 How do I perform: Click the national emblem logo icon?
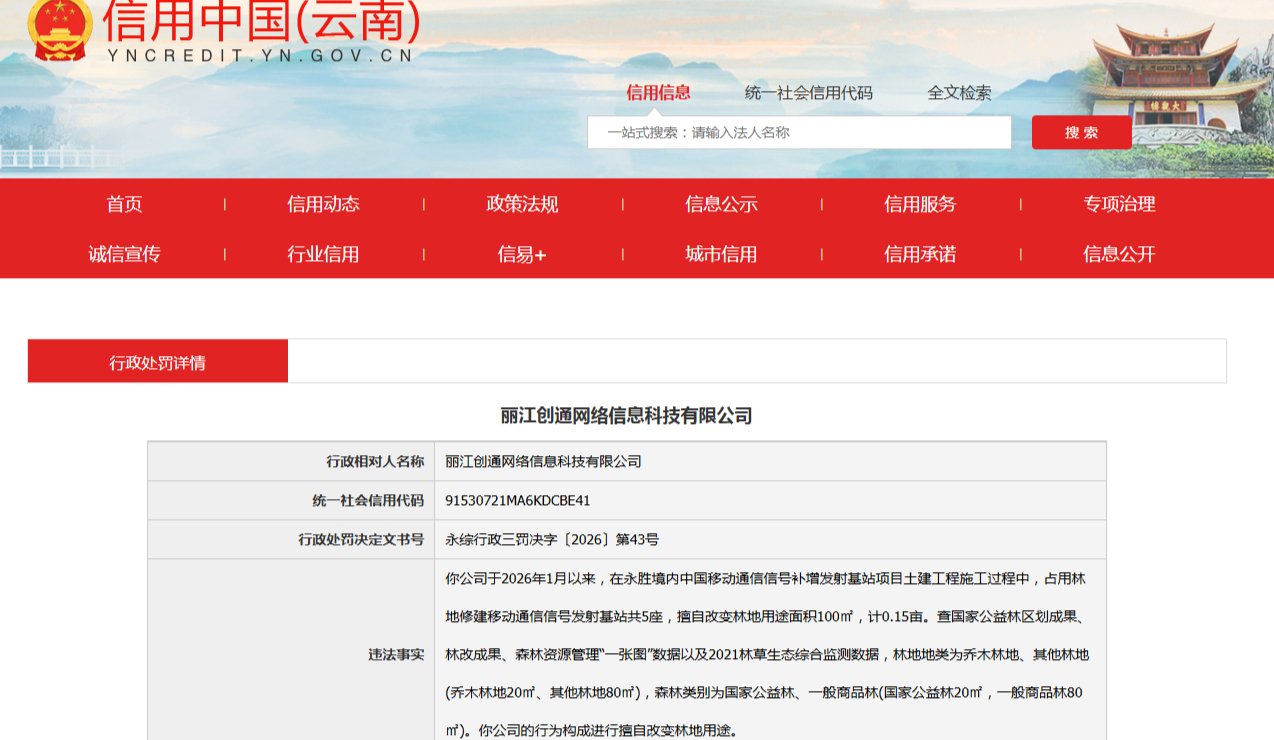pyautogui.click(x=58, y=31)
